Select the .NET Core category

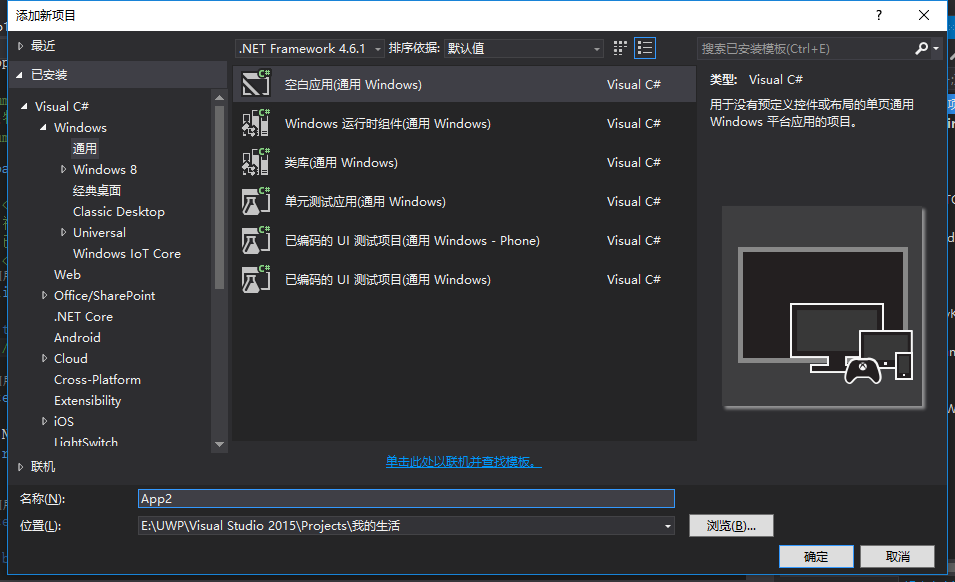point(83,317)
